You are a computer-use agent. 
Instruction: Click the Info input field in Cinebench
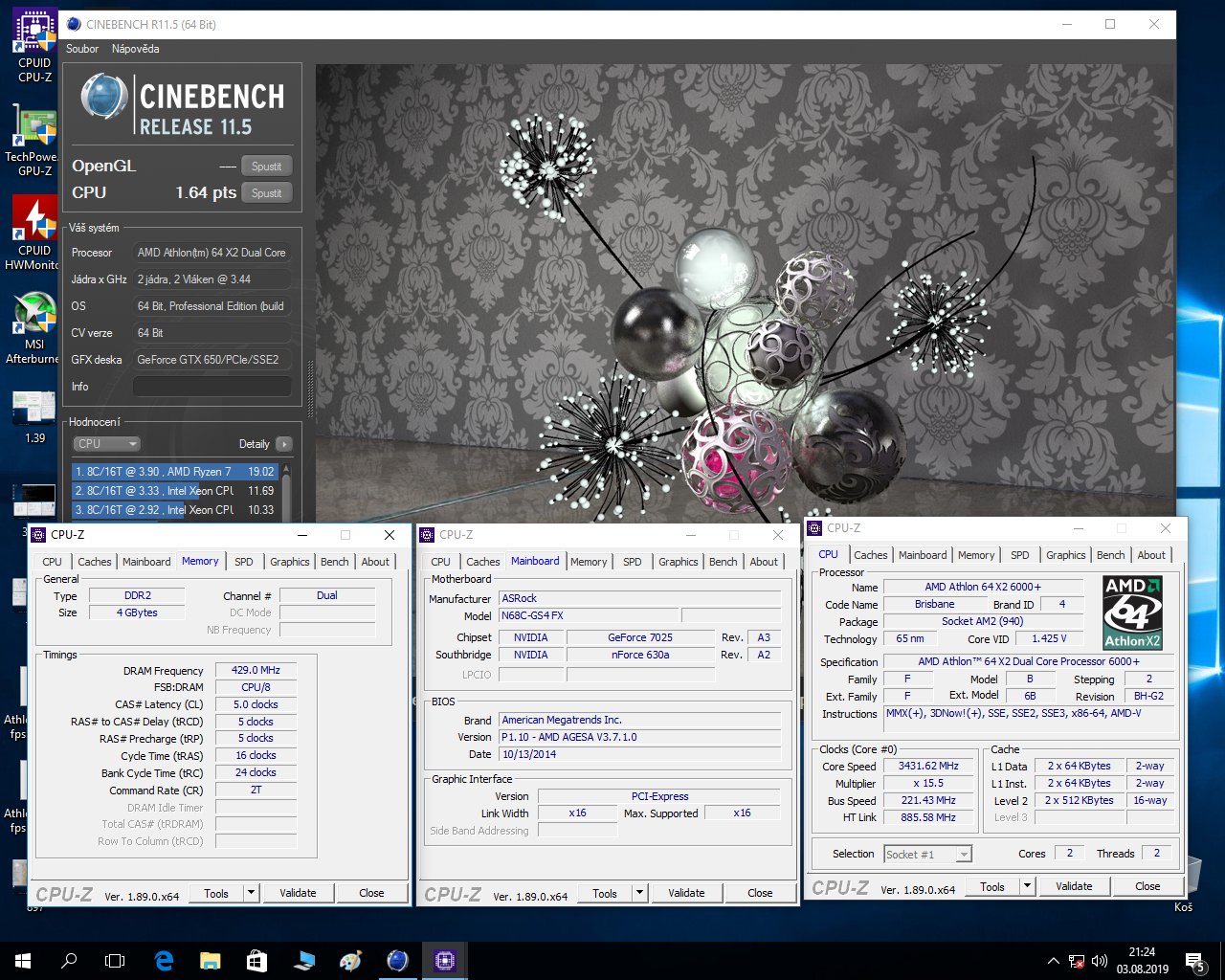212,387
